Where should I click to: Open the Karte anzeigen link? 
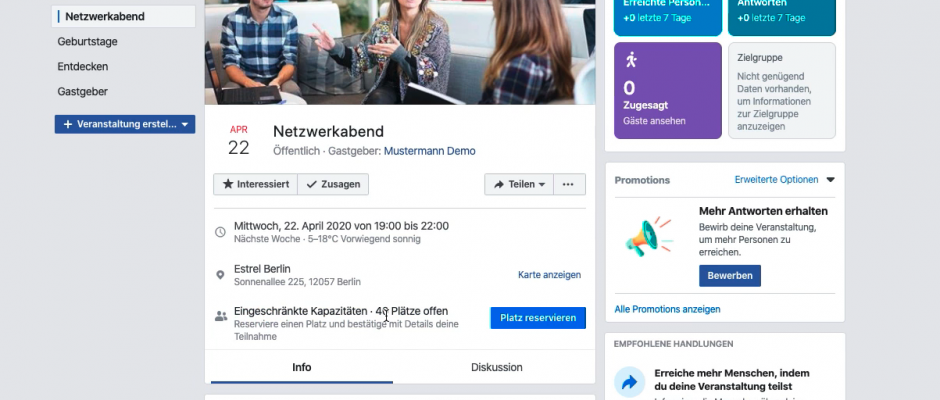(548, 275)
